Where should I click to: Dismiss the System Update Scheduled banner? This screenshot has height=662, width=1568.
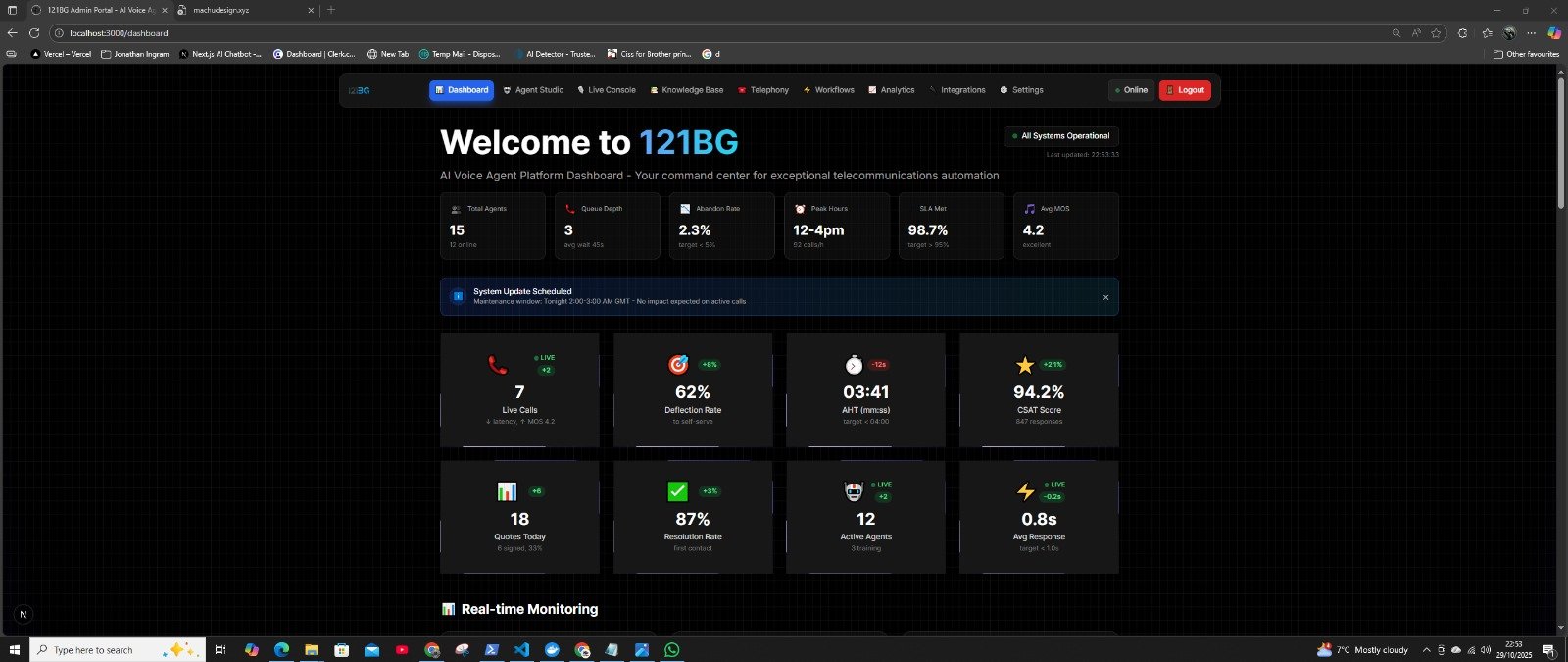tap(1105, 297)
